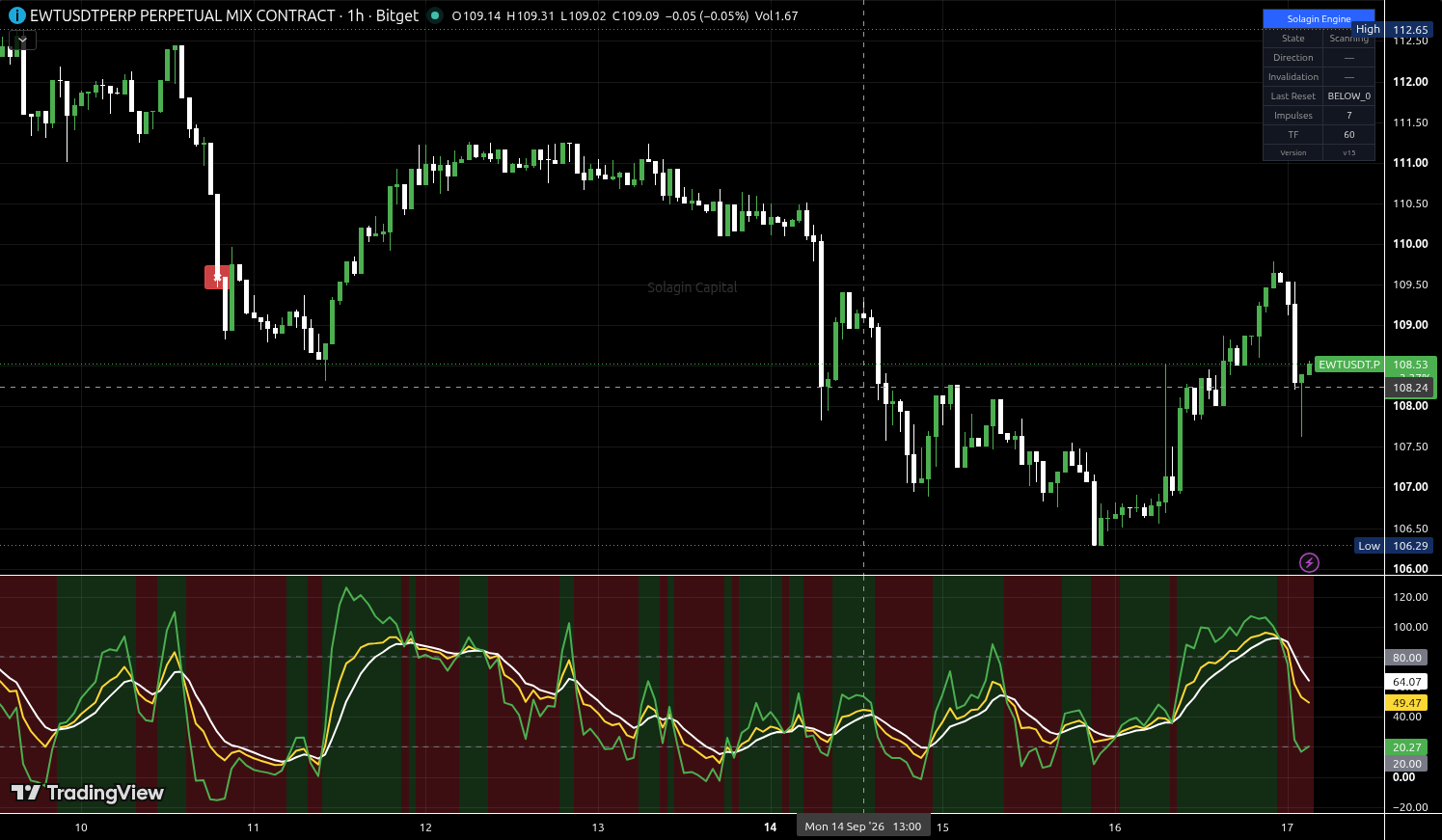Click the Version value v15
The height and width of the screenshot is (840, 1442).
tap(1348, 153)
